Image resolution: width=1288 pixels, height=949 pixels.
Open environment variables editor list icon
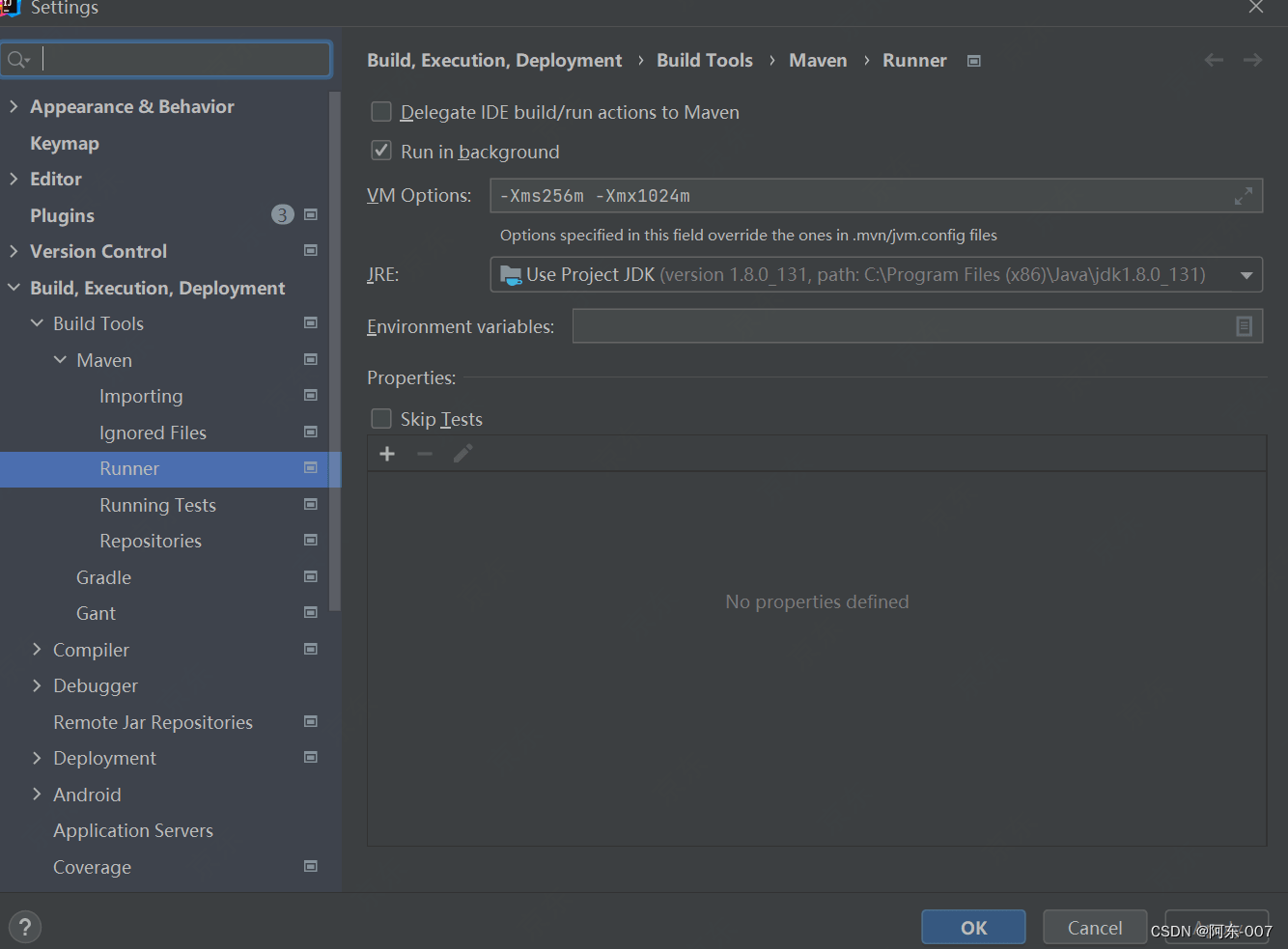(1245, 326)
